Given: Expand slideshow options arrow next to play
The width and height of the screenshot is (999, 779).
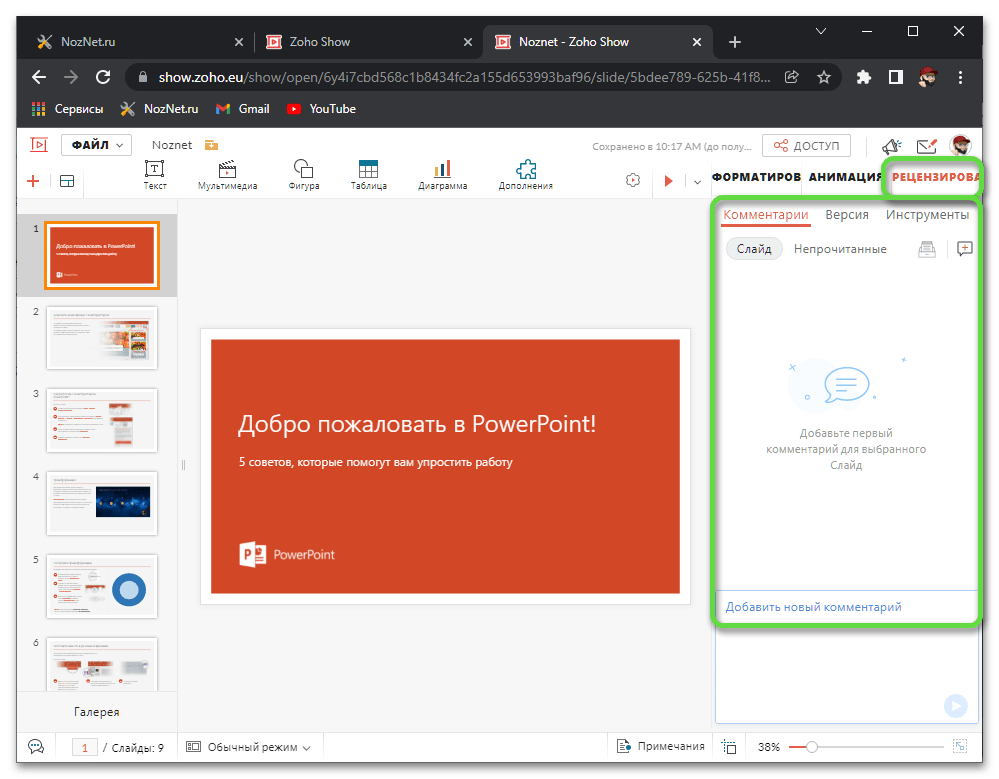Looking at the screenshot, I should (x=698, y=182).
